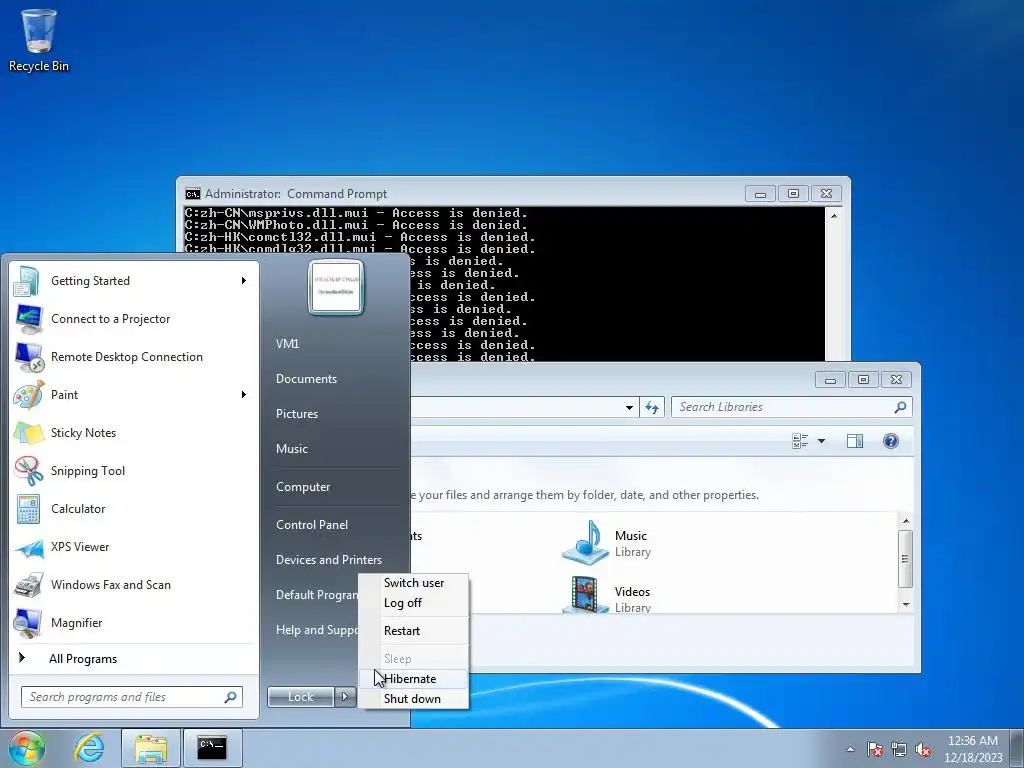1024x768 pixels.
Task: Click the Lock button
Action: (x=300, y=697)
